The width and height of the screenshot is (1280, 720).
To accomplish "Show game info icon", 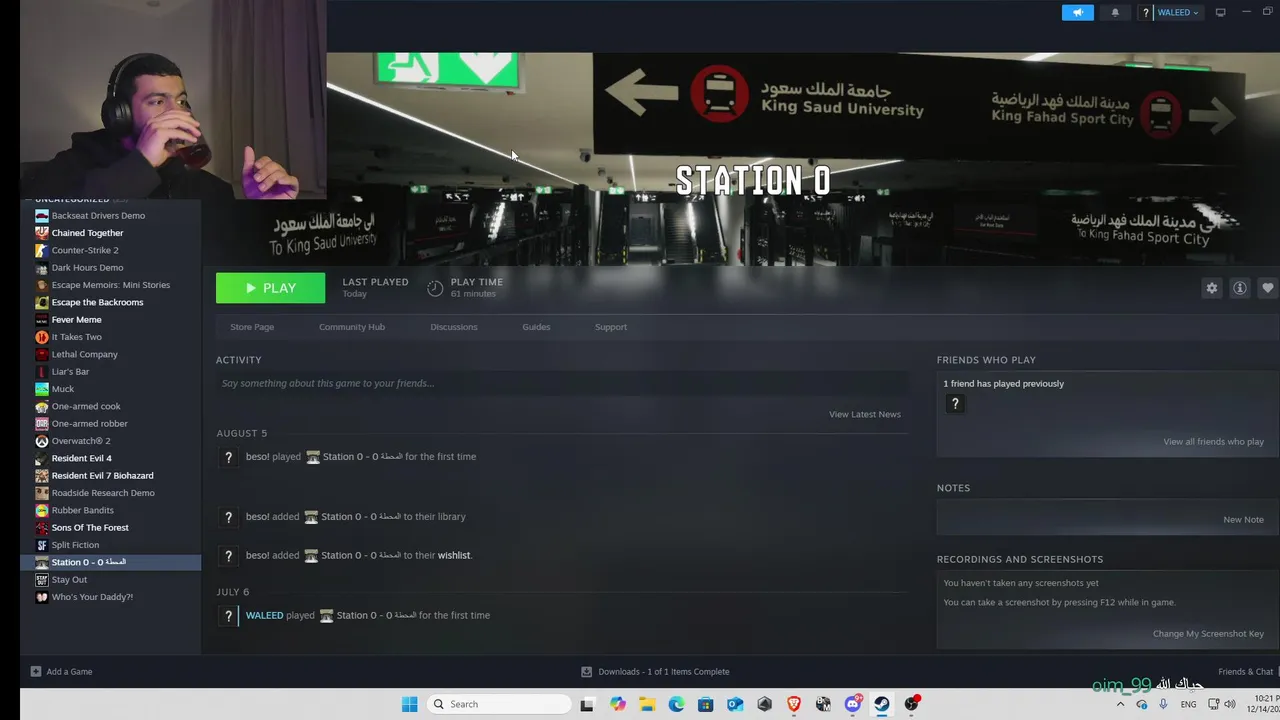I will point(1240,288).
